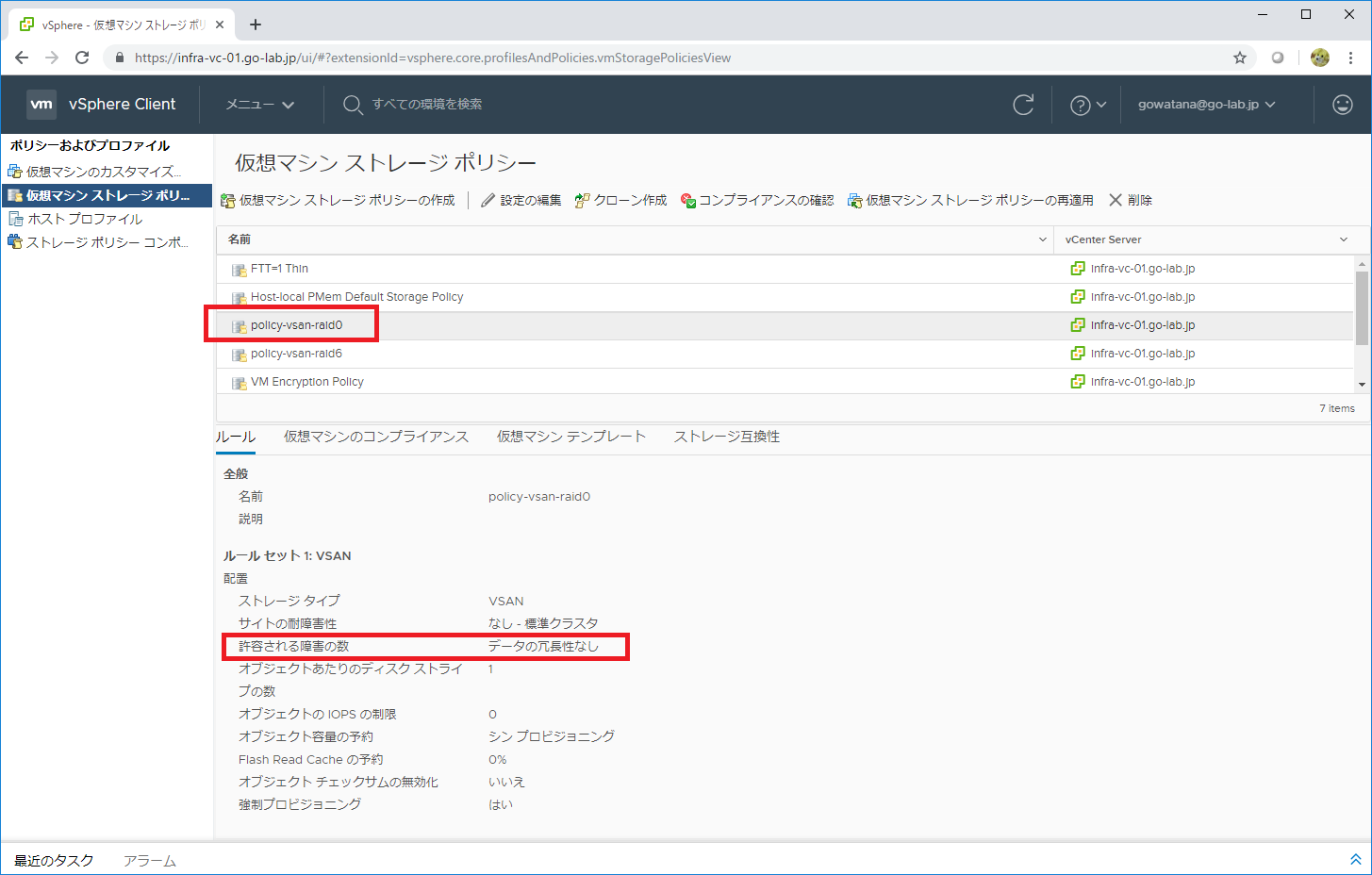The image size is (1372, 875).
Task: Open アラーム bottom panel tab
Action: click(x=150, y=861)
